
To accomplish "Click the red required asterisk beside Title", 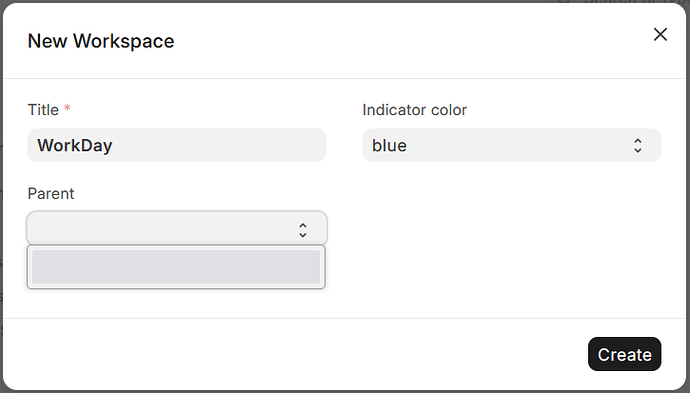I will pos(67,108).
